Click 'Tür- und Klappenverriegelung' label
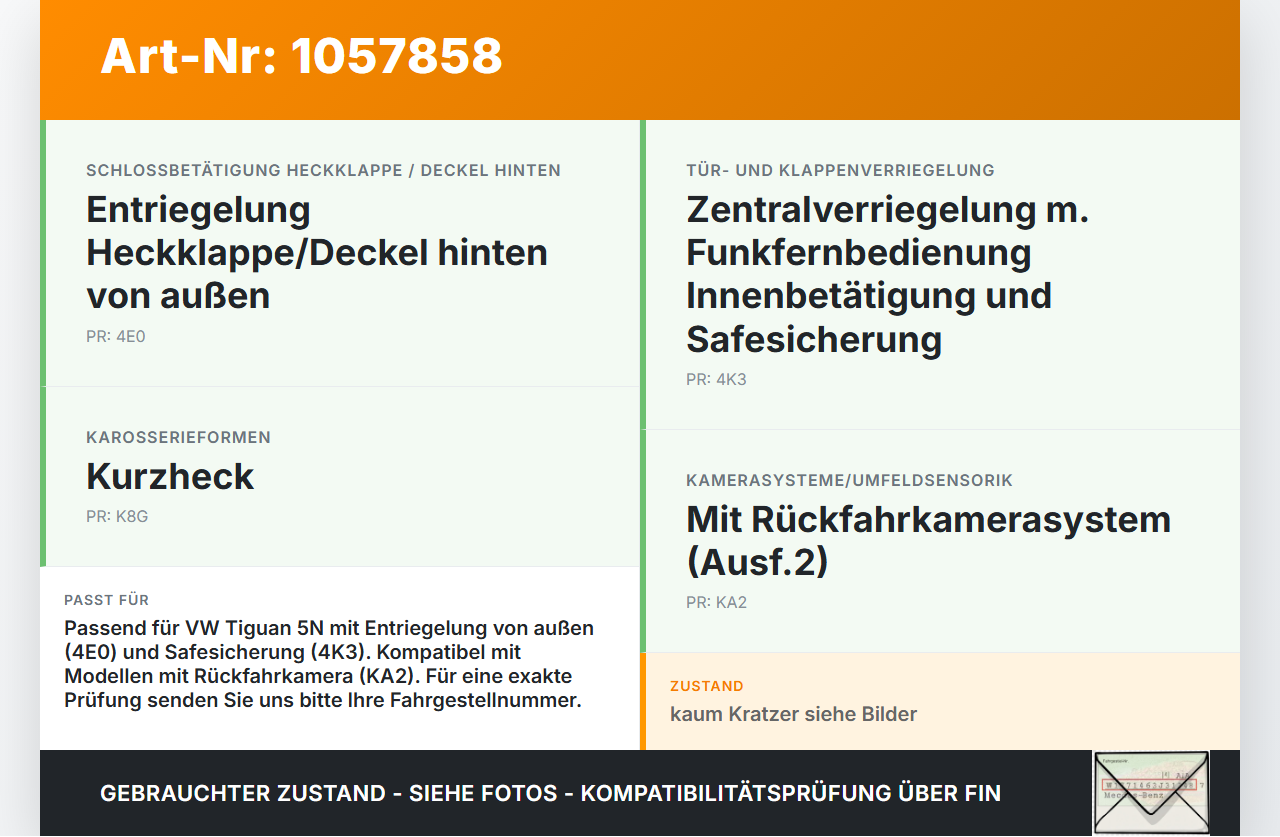Viewport: 1280px width, 837px height. (x=840, y=170)
